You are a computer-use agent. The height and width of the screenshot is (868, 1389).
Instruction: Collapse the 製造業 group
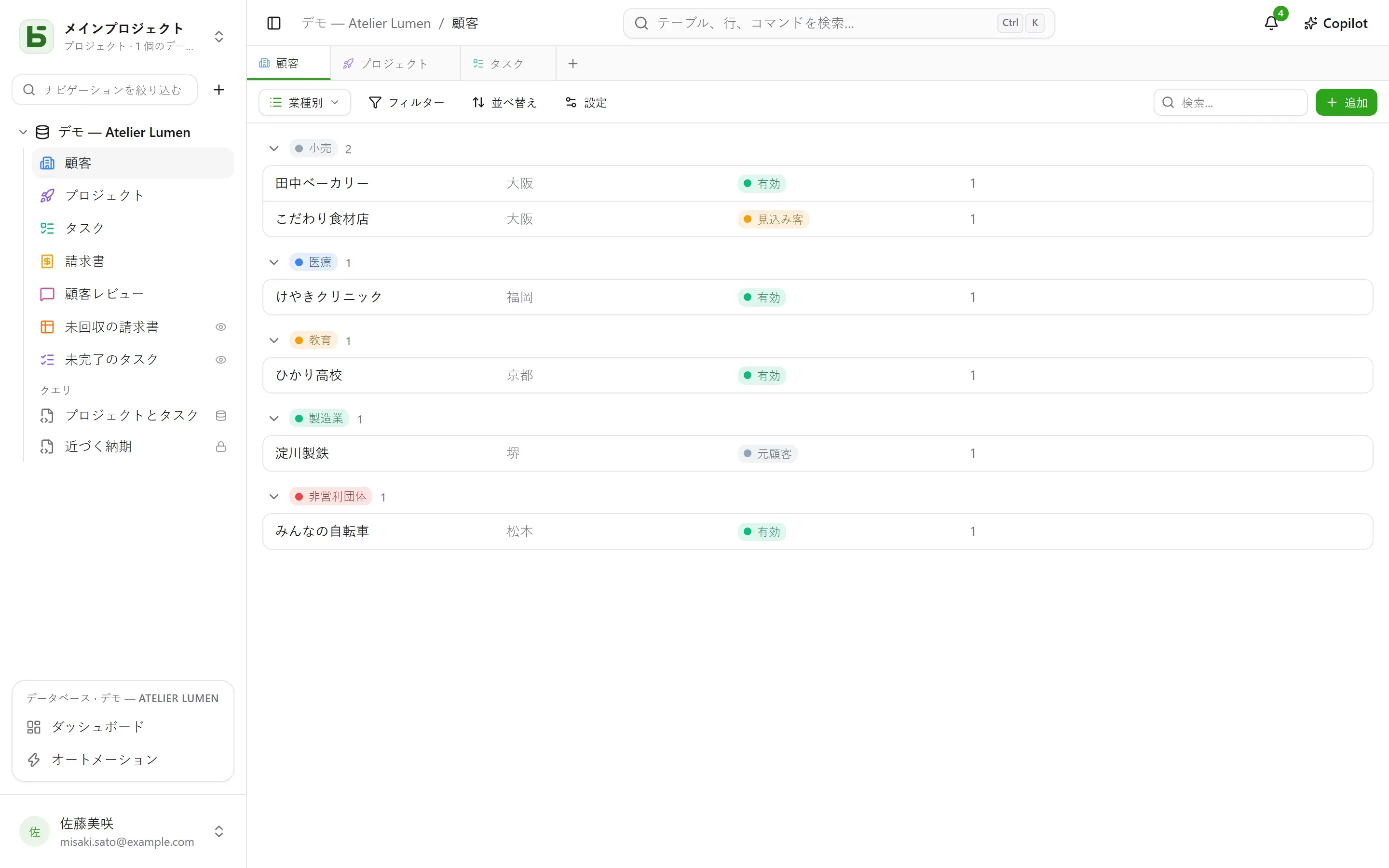[274, 419]
